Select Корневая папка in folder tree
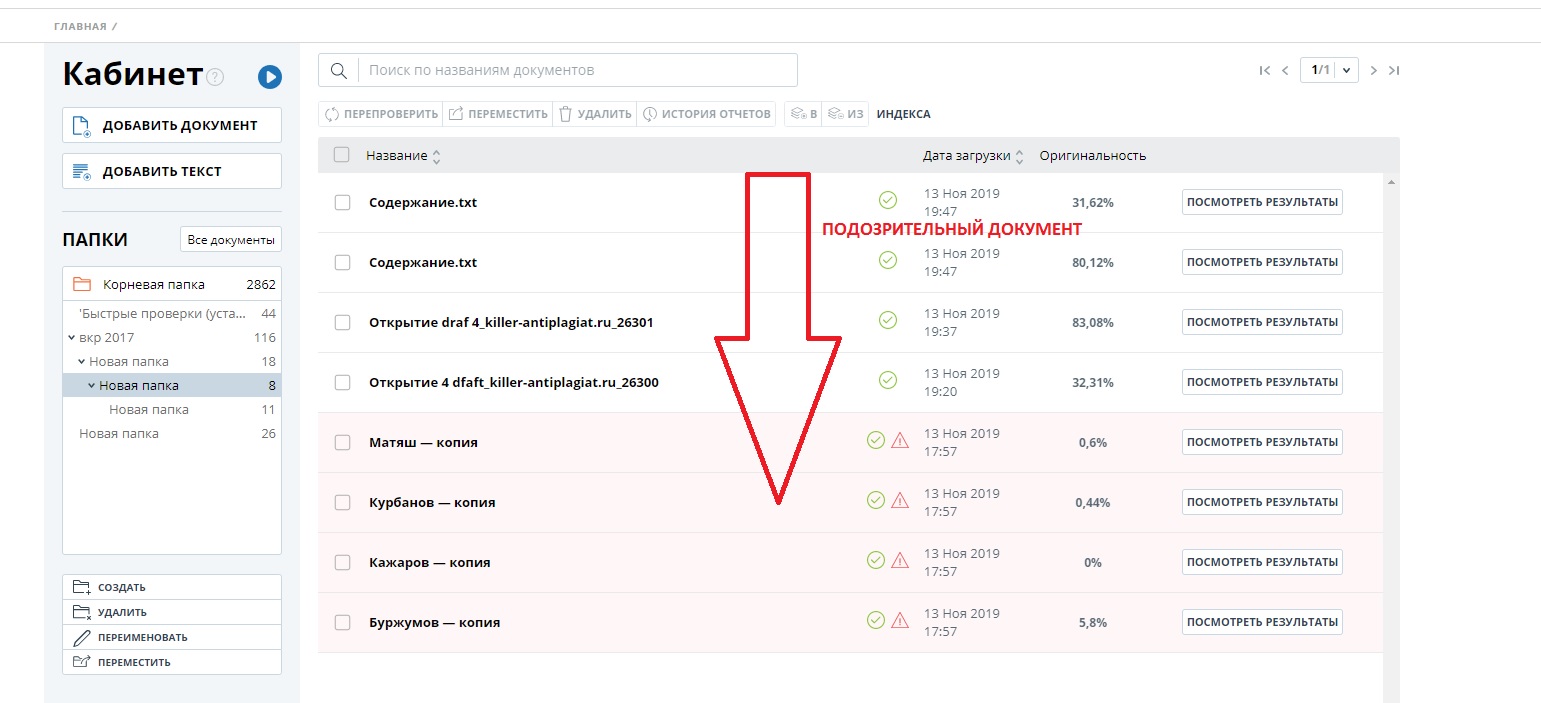Screen dimensions: 1541x703 pos(172,284)
